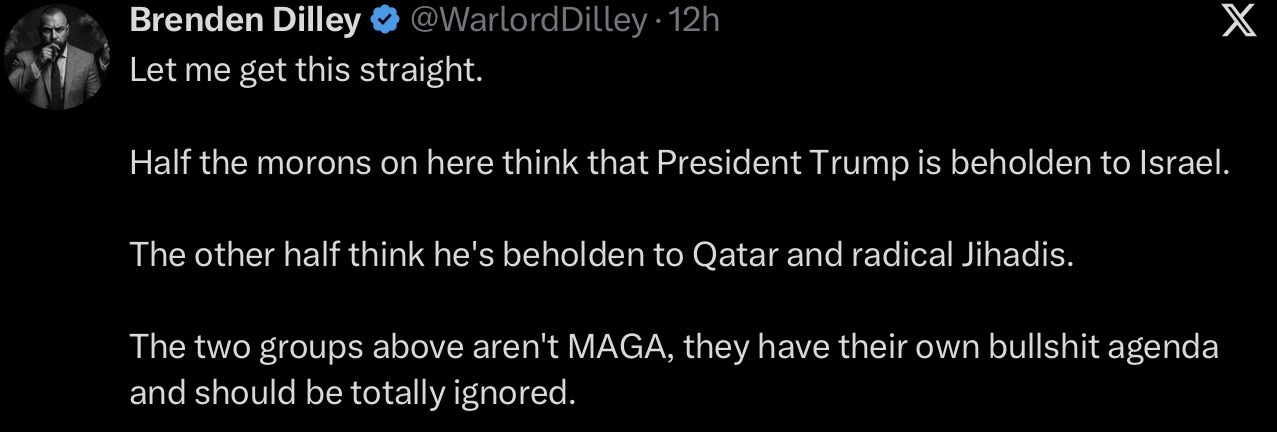Click the final line "and should be totally ignored."
Image resolution: width=1277 pixels, height=432 pixels.
click(353, 392)
